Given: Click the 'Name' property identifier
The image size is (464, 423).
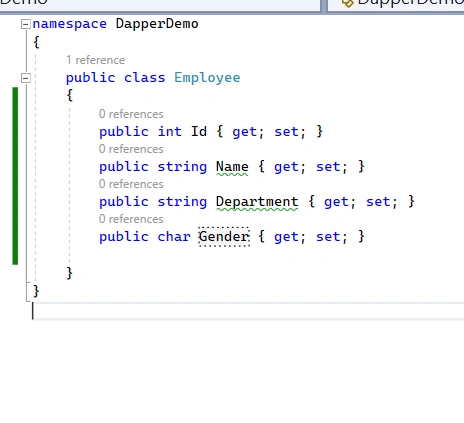Looking at the screenshot, I should tap(232, 167).
